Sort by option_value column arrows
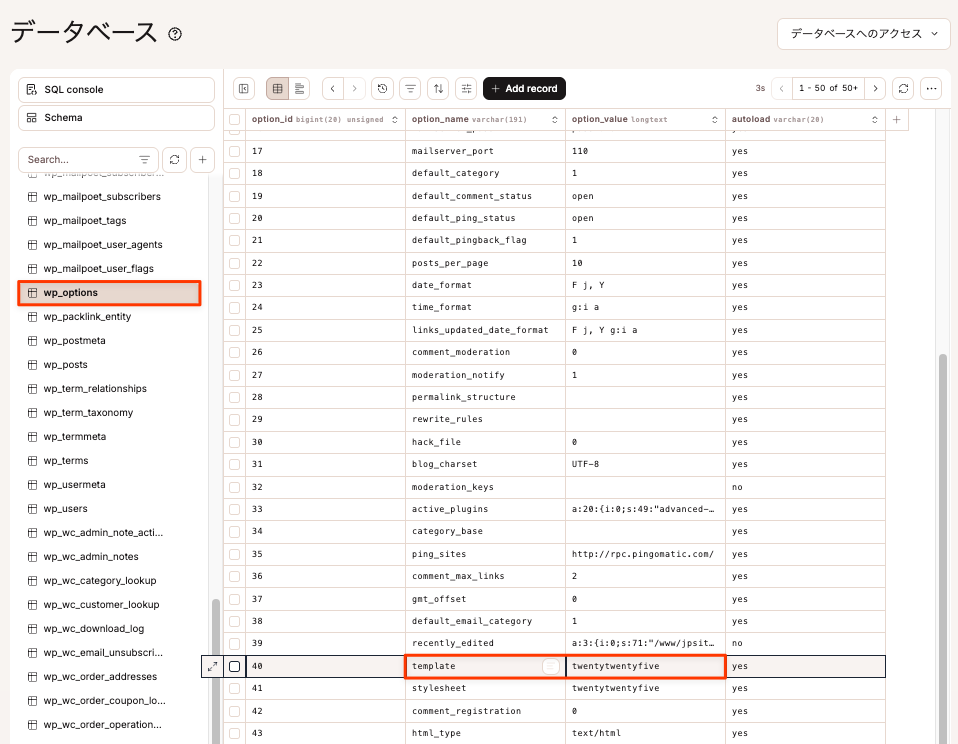Viewport: 958px width, 744px height. pyautogui.click(x=715, y=120)
